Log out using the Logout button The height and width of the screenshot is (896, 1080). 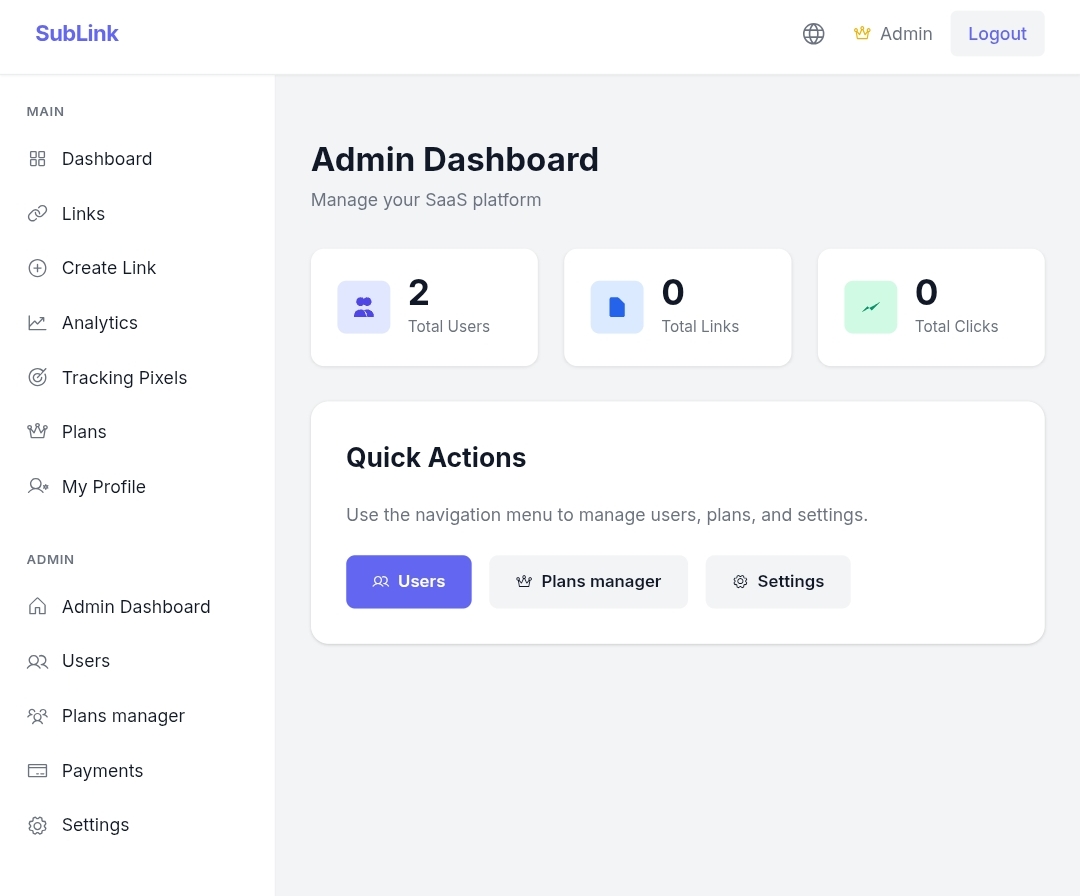click(x=997, y=34)
